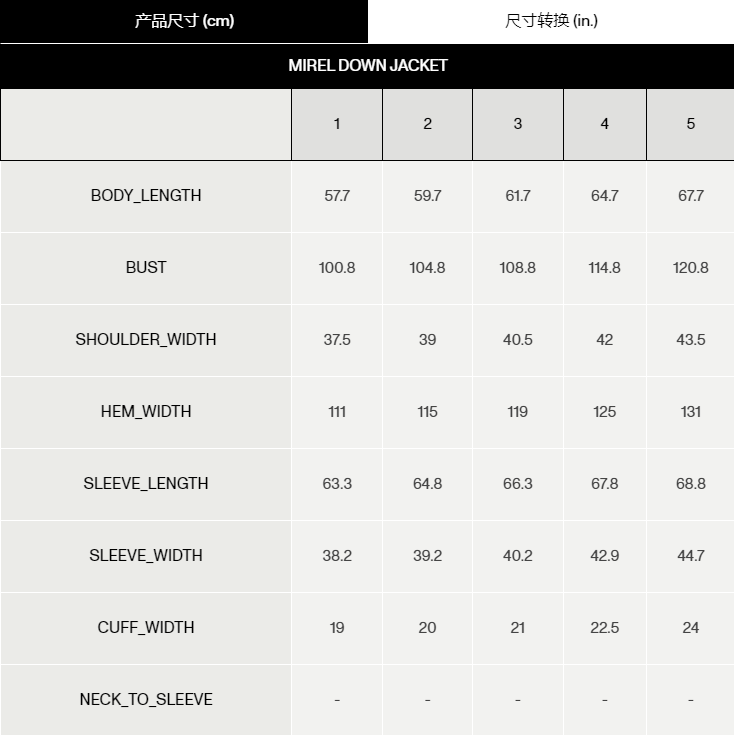Screen dimensions: 734x735
Task: Select size column header 4
Action: click(x=605, y=124)
